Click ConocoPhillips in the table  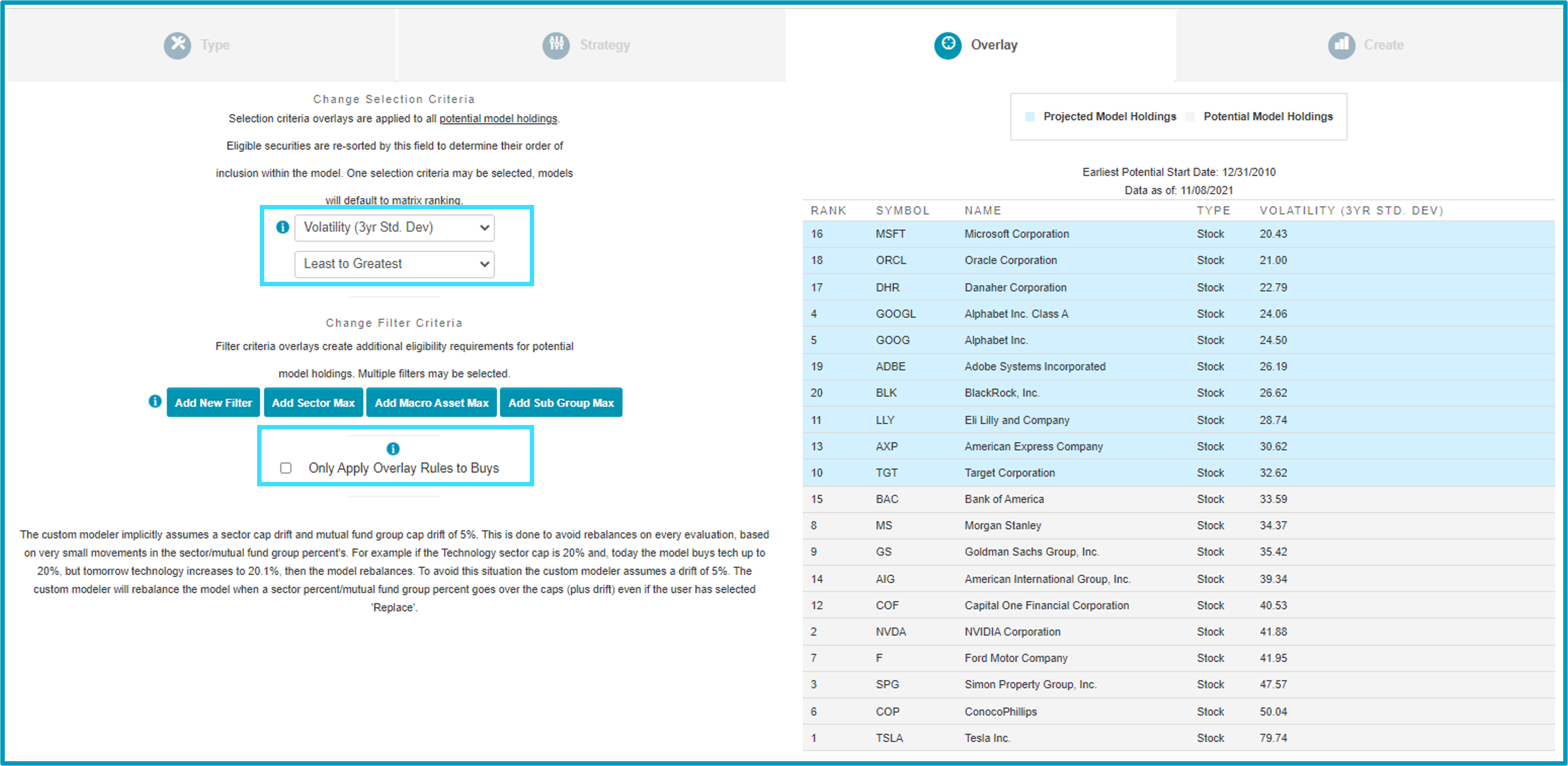coord(1000,712)
